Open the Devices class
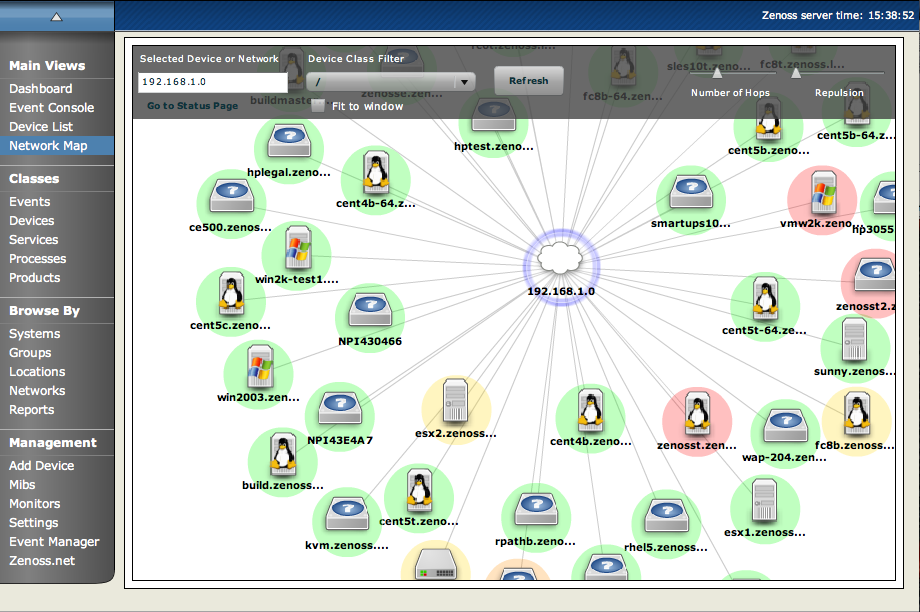920x612 pixels. 32,221
